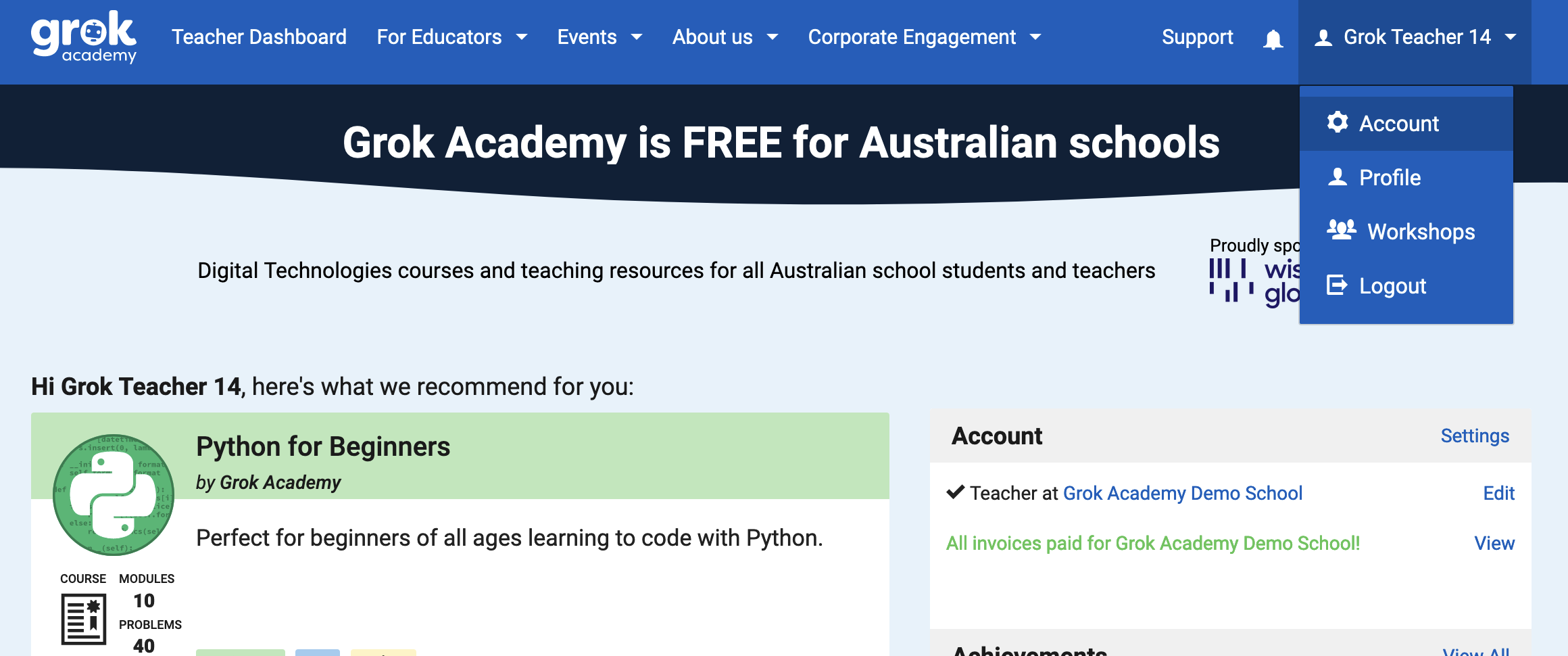Expand the Corporate Engagement menu
The width and height of the screenshot is (1568, 656).
[924, 37]
